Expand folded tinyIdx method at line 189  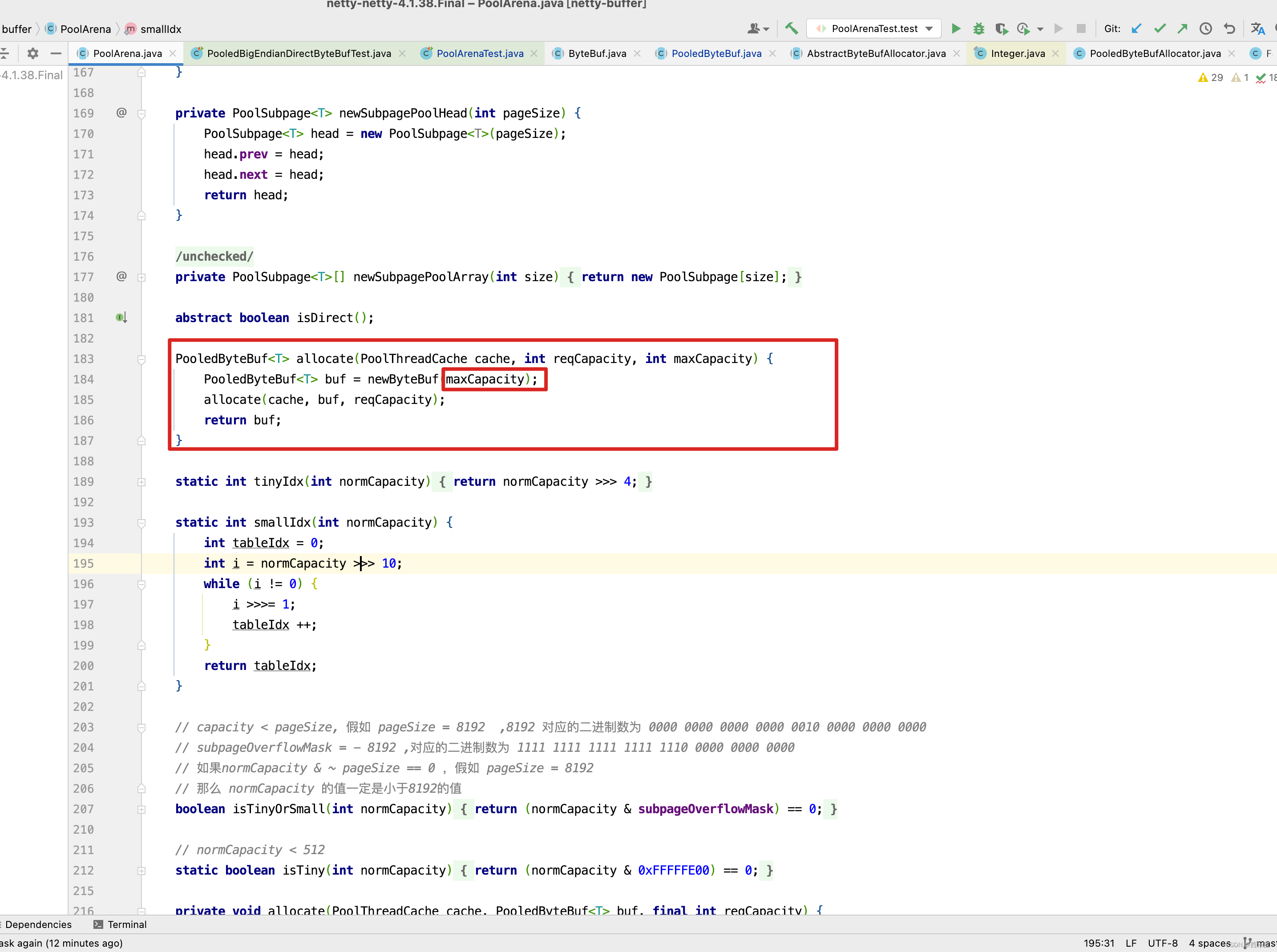(x=141, y=482)
